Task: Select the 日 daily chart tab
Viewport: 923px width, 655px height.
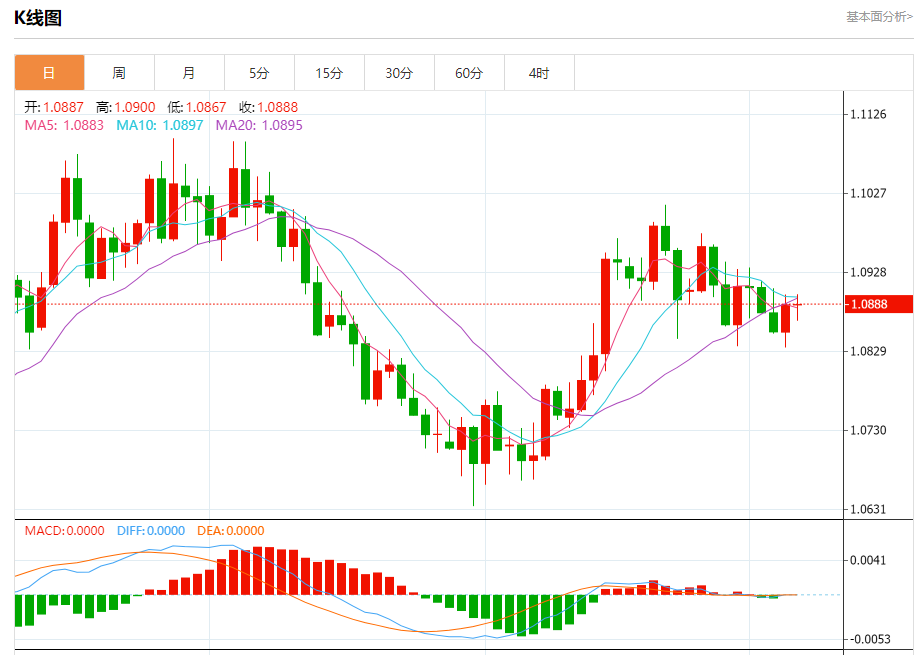Action: (x=49, y=73)
